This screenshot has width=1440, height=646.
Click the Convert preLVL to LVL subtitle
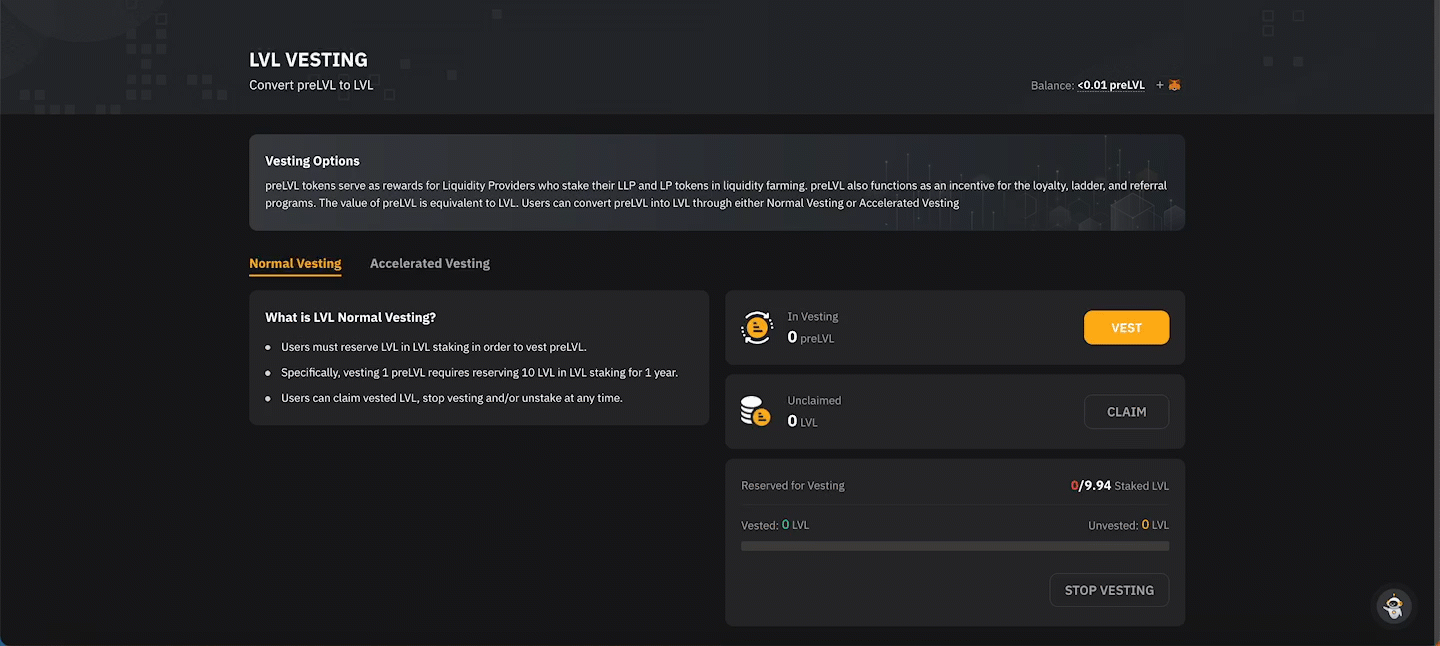311,85
